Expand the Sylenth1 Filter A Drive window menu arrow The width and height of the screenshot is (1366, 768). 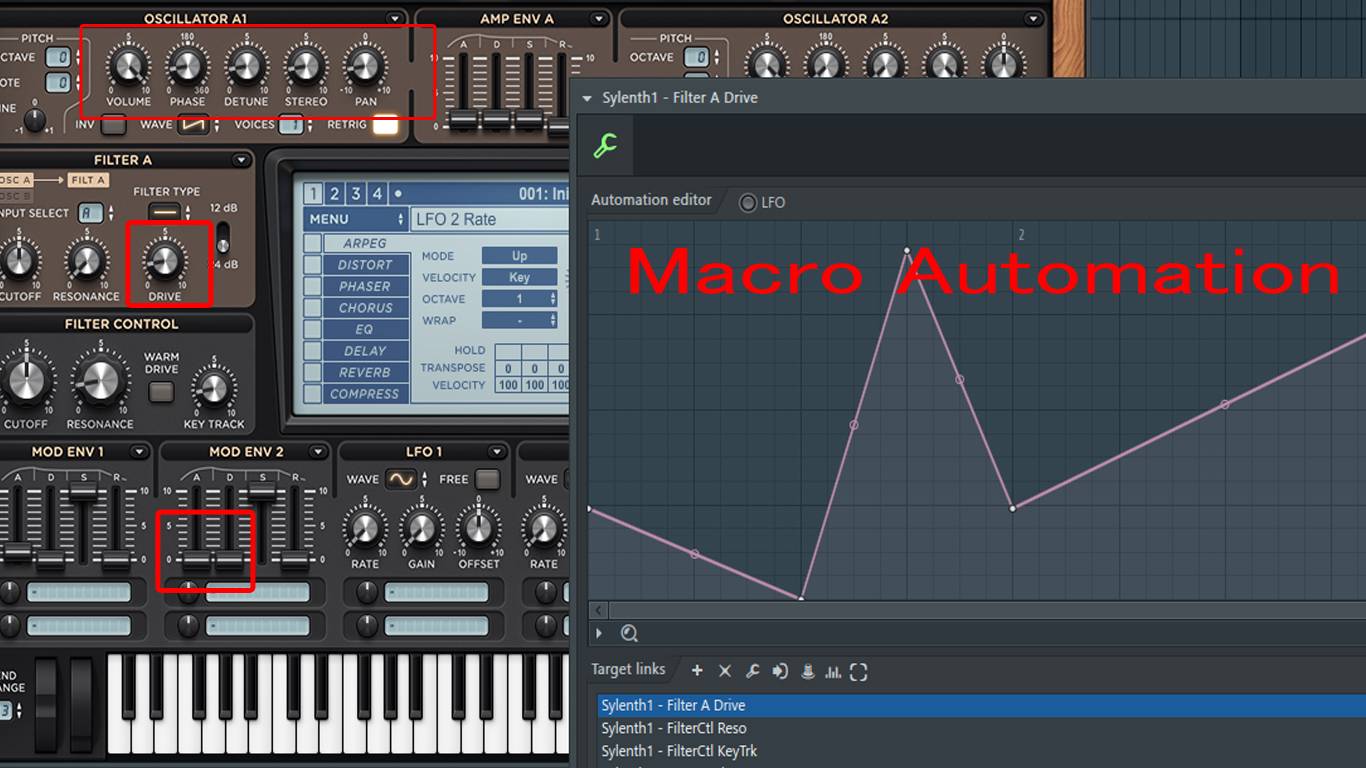click(x=587, y=98)
